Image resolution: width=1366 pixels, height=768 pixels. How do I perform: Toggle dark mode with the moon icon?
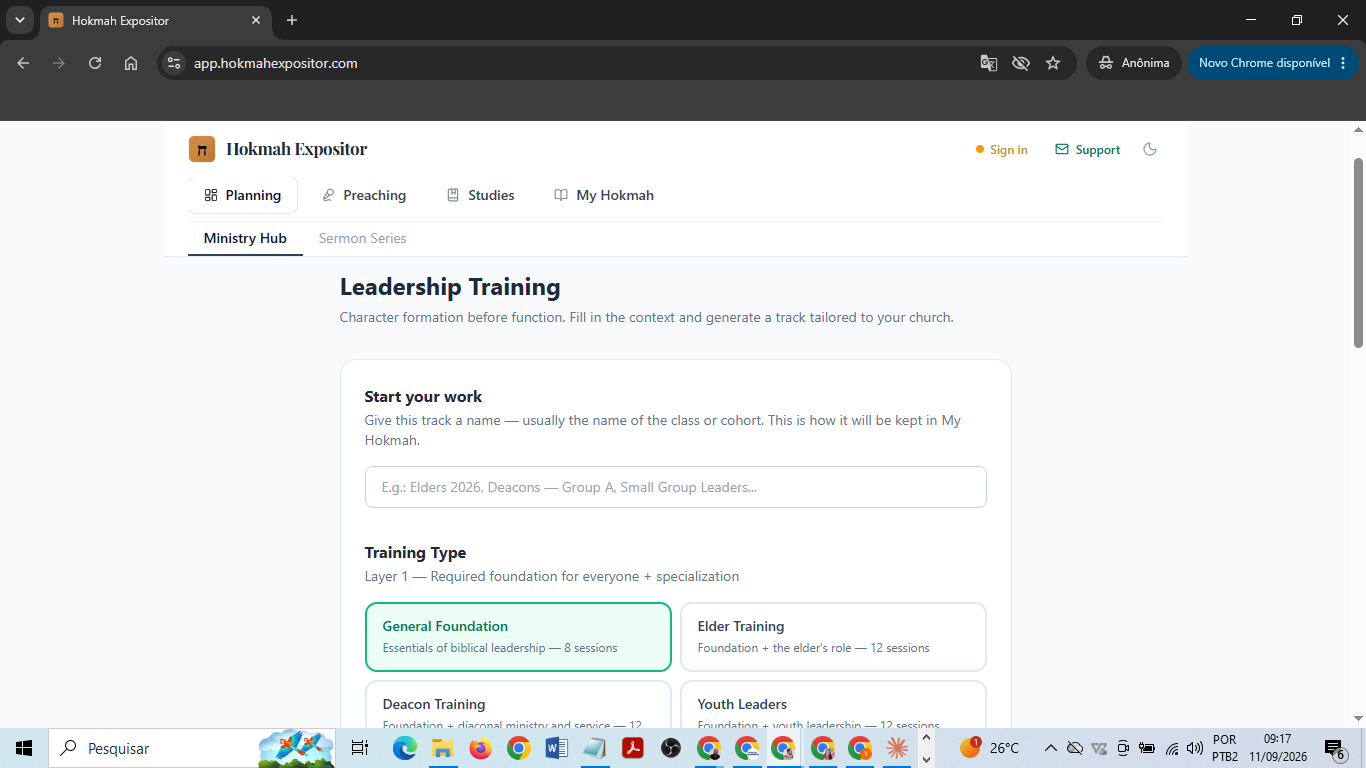click(1150, 149)
